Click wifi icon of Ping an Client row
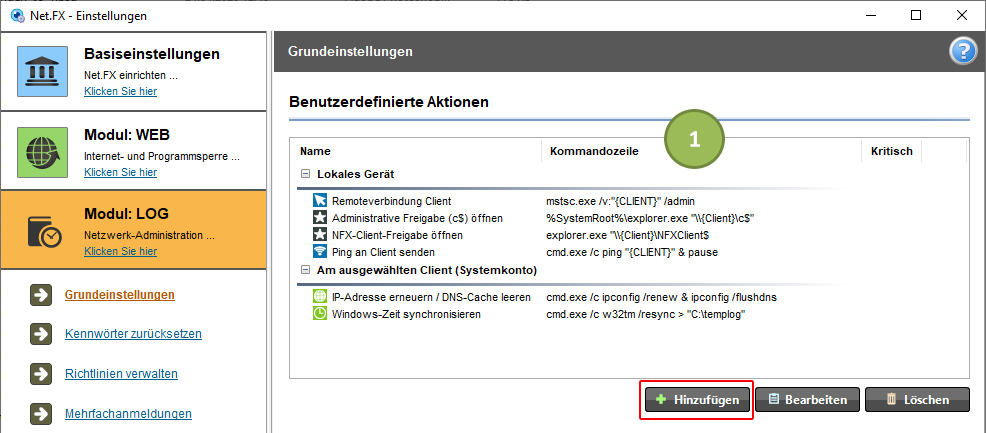The height and width of the screenshot is (433, 986). [x=320, y=252]
